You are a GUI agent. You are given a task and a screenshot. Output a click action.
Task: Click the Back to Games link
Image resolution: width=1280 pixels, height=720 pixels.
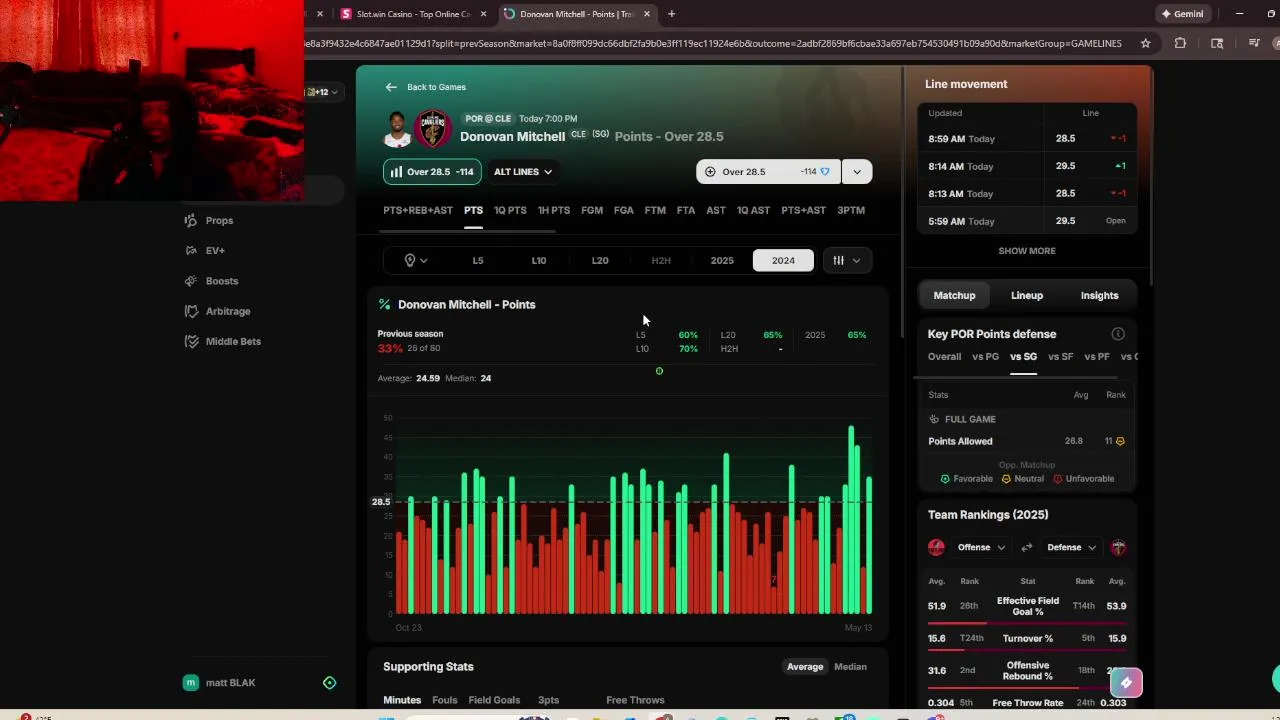[436, 87]
